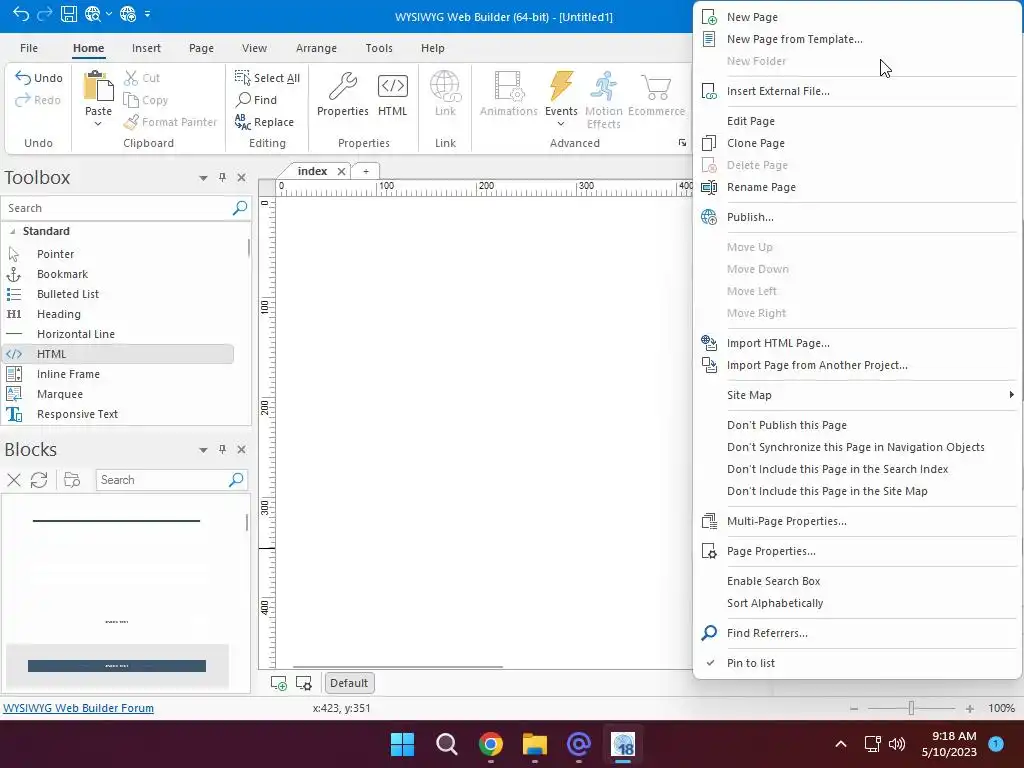The height and width of the screenshot is (768, 1024).
Task: Click the zoom slider handle
Action: (911, 709)
